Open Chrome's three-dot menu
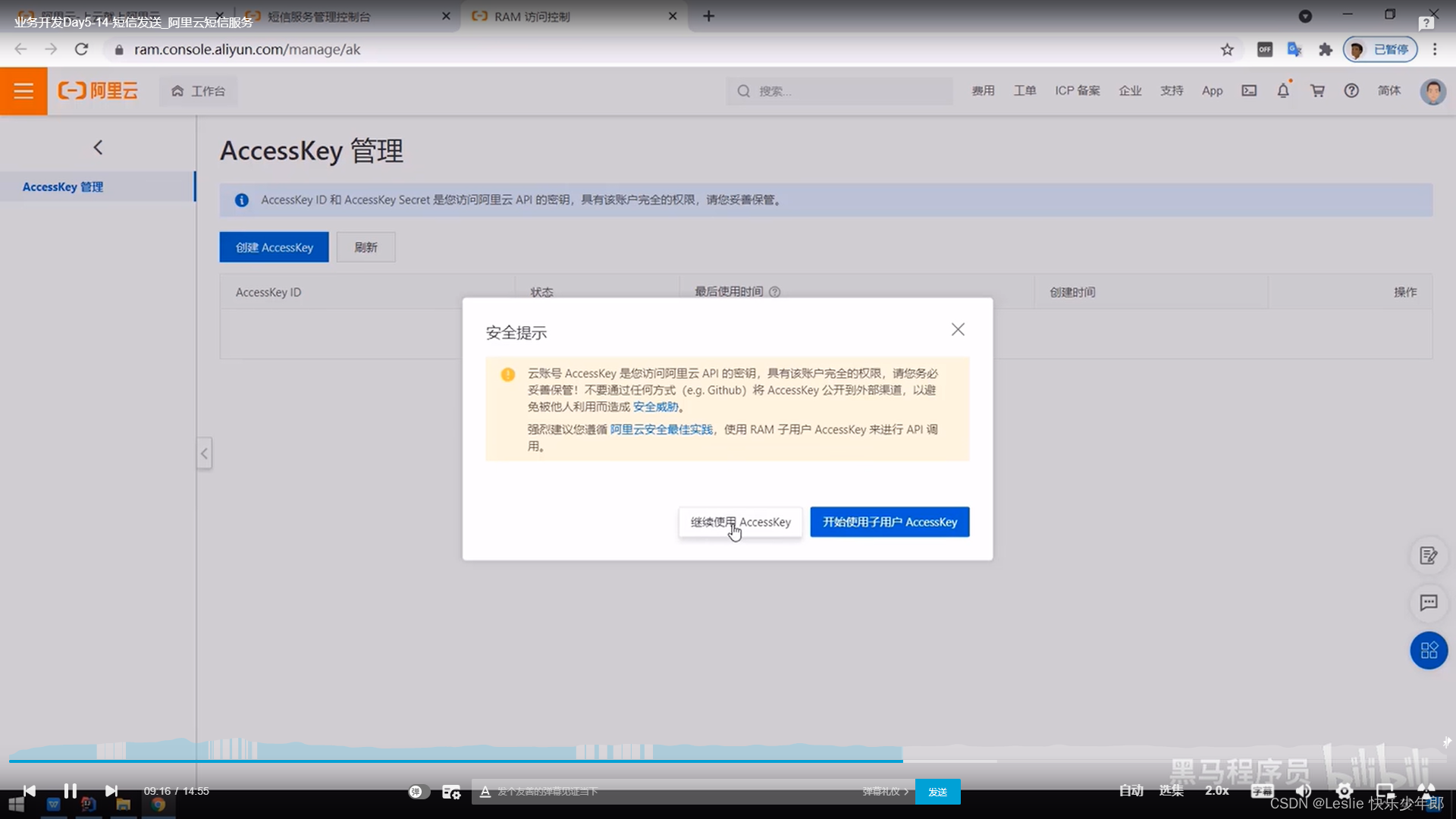 click(x=1434, y=49)
